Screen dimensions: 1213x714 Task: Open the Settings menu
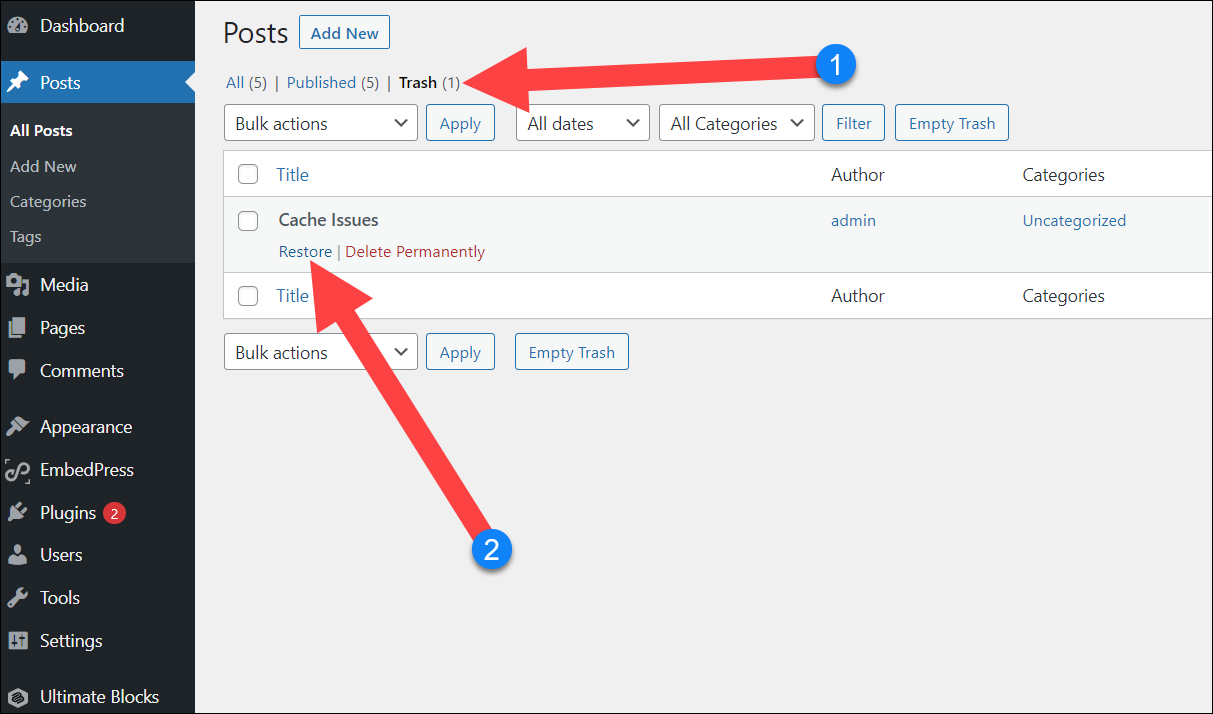97,641
